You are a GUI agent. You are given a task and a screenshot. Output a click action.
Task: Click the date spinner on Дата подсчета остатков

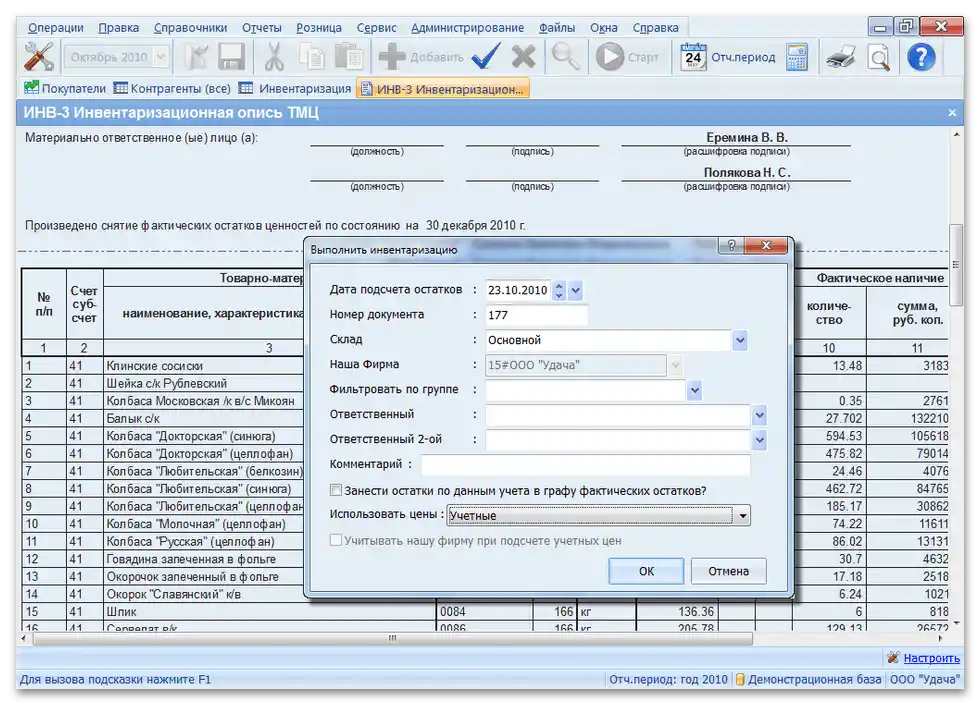click(x=559, y=290)
